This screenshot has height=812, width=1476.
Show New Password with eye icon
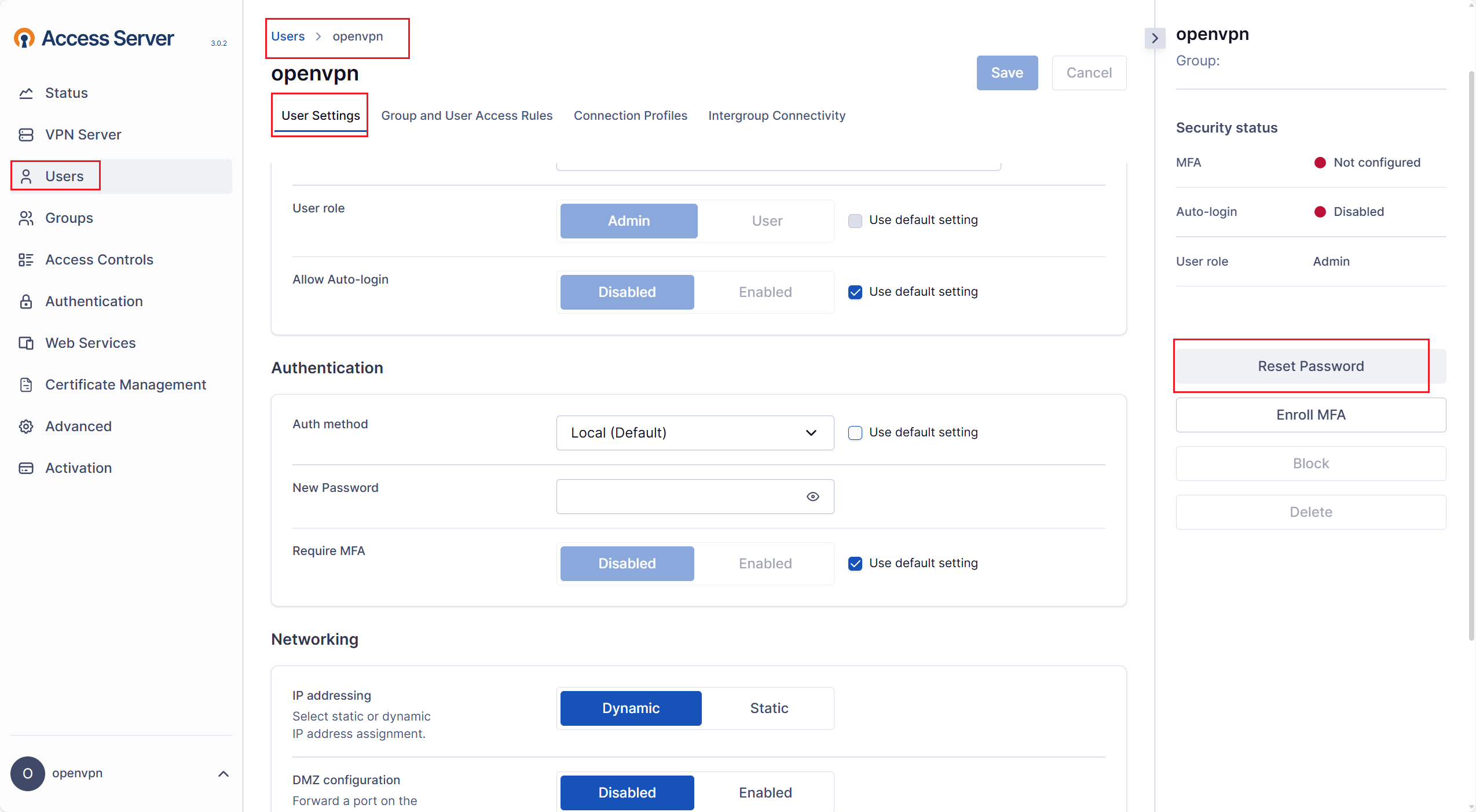click(812, 497)
